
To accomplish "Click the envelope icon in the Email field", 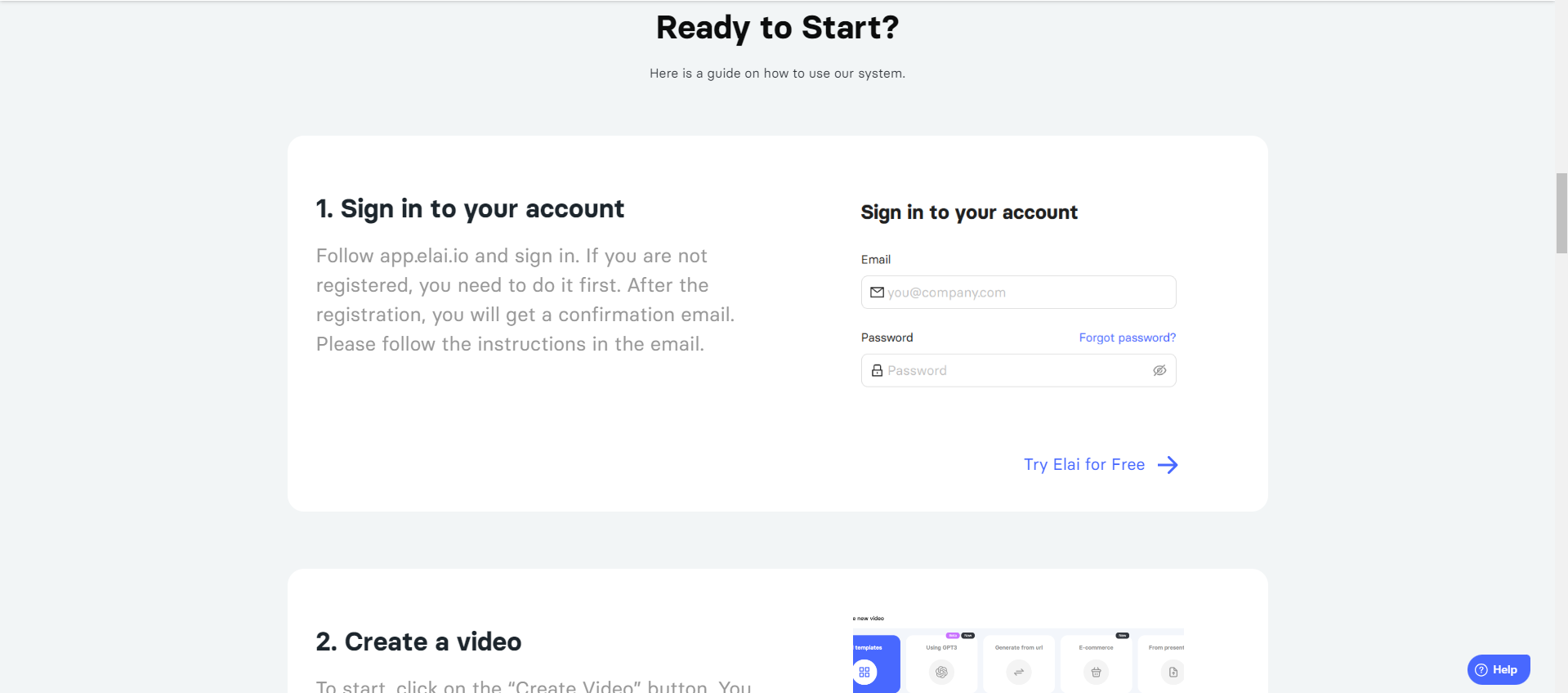I will click(877, 293).
